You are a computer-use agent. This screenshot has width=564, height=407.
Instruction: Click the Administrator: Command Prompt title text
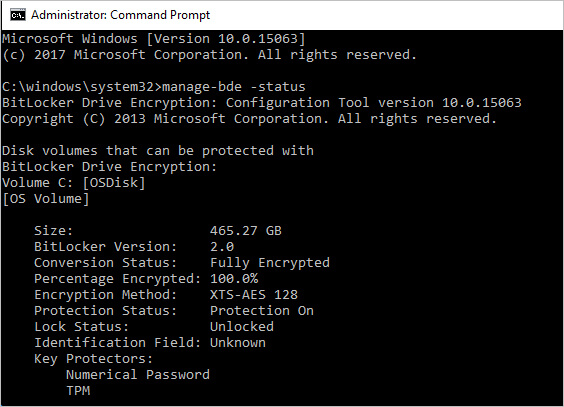point(120,15)
